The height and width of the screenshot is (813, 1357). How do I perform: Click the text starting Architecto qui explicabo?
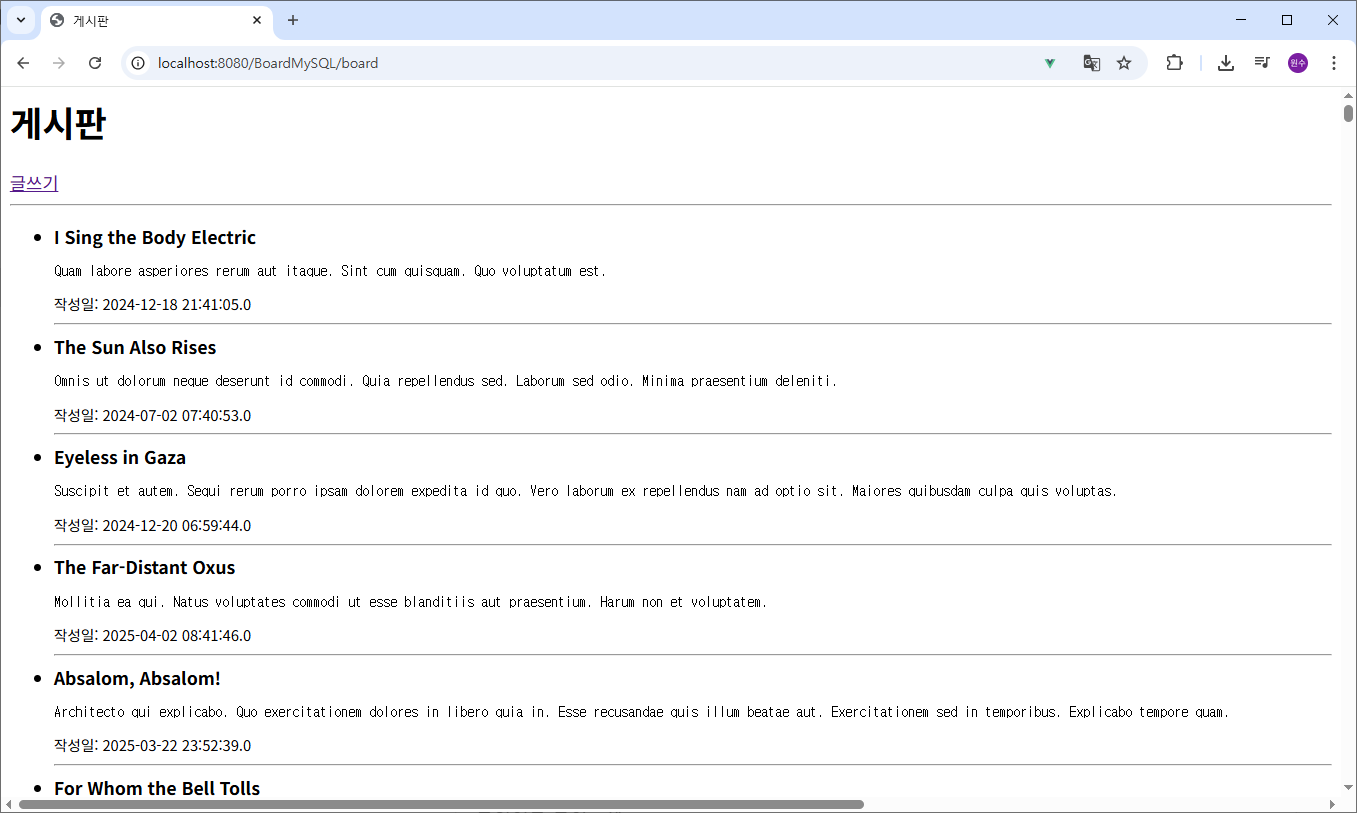tap(642, 712)
